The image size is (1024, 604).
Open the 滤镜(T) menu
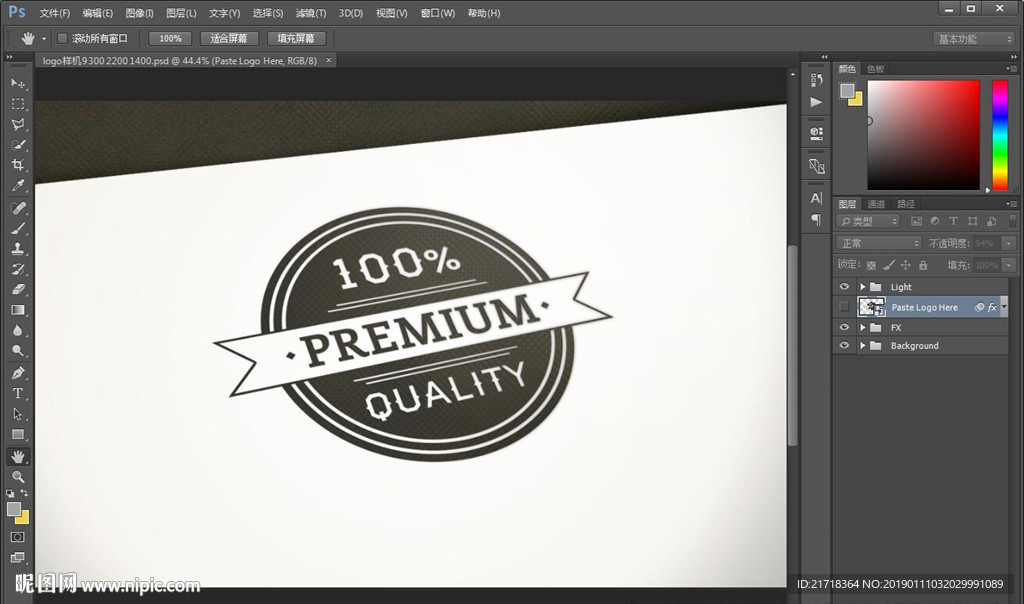[311, 13]
